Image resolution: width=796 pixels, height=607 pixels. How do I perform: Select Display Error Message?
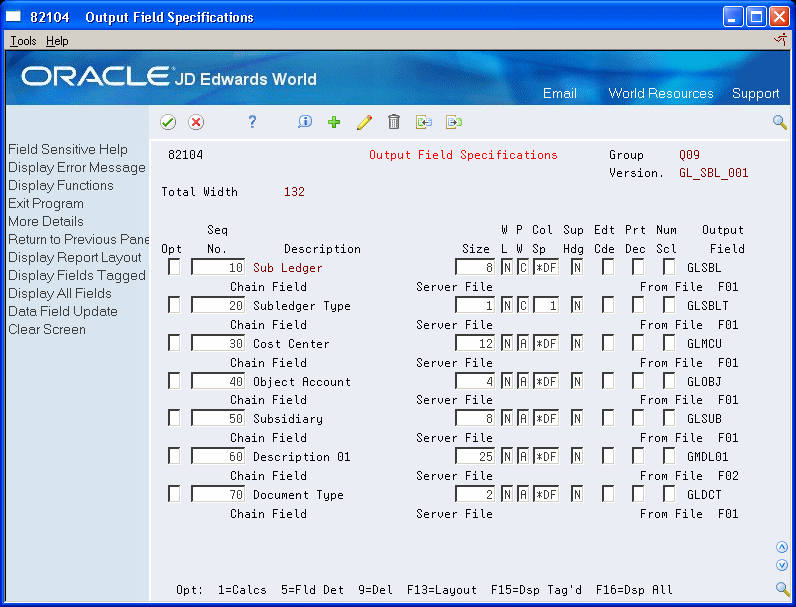coord(77,167)
